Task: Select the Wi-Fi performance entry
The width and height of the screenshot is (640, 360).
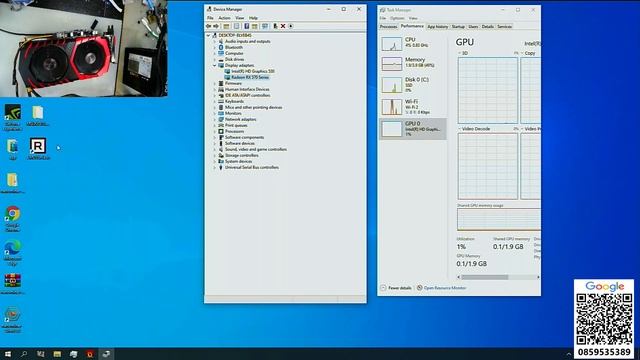Action: point(413,107)
